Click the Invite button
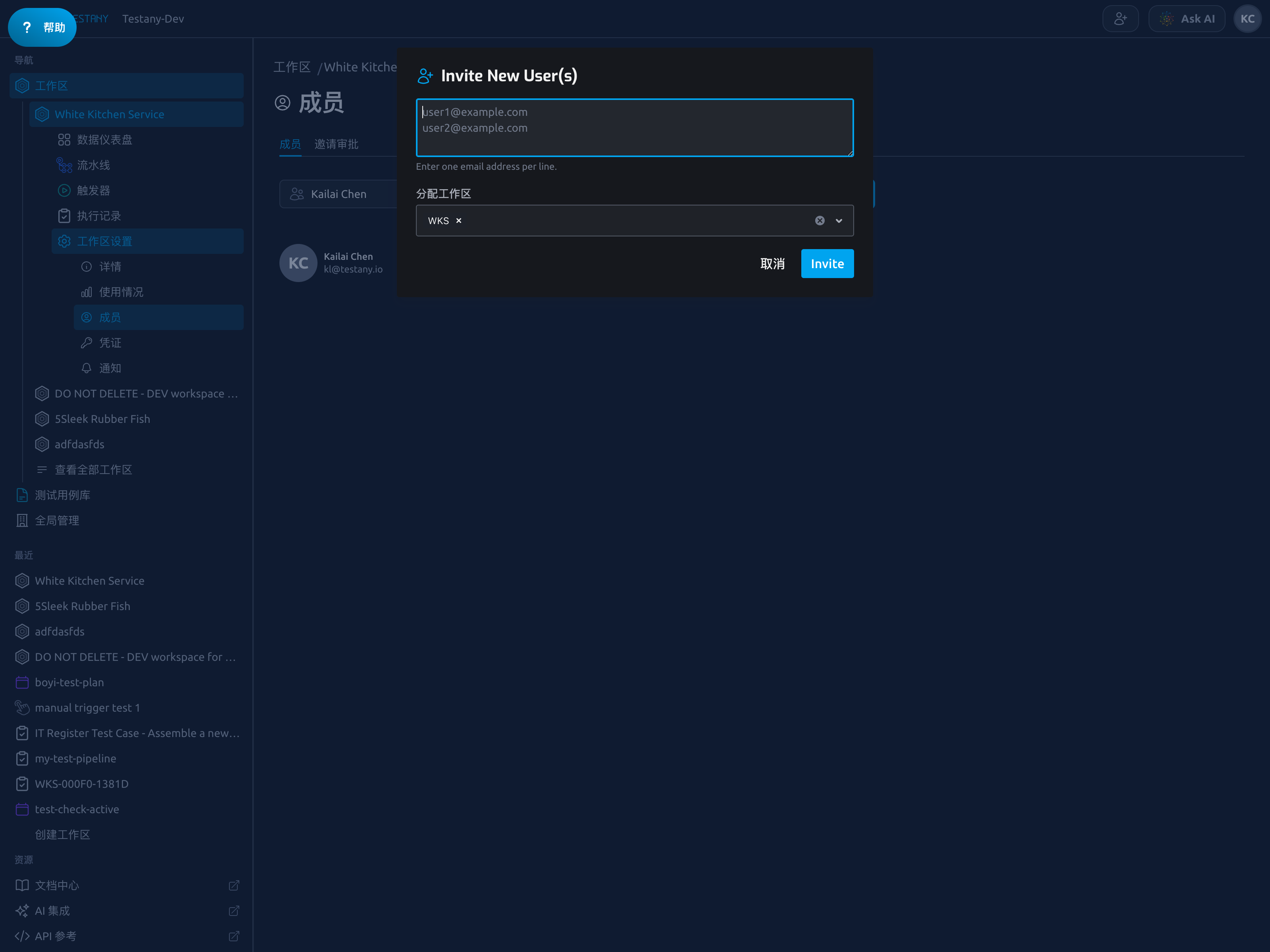Viewport: 1270px width, 952px height. [827, 263]
